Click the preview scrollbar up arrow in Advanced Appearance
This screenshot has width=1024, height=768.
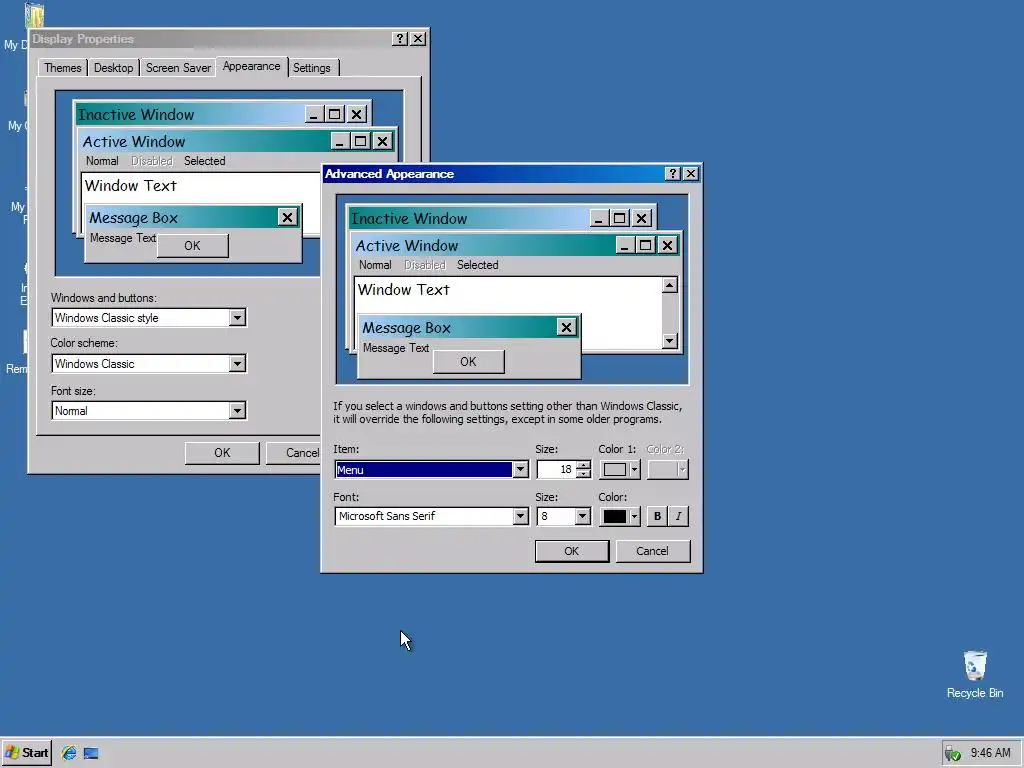click(669, 285)
